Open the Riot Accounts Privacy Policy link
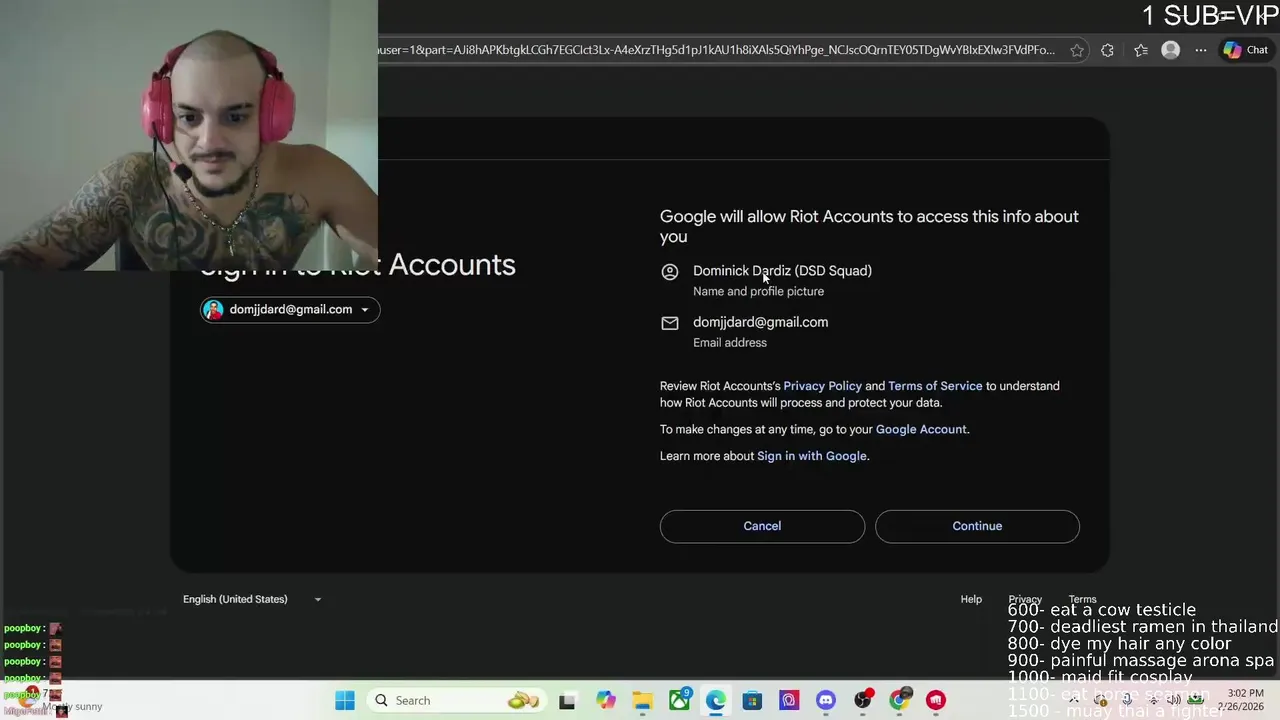The height and width of the screenshot is (720, 1280). 822,386
